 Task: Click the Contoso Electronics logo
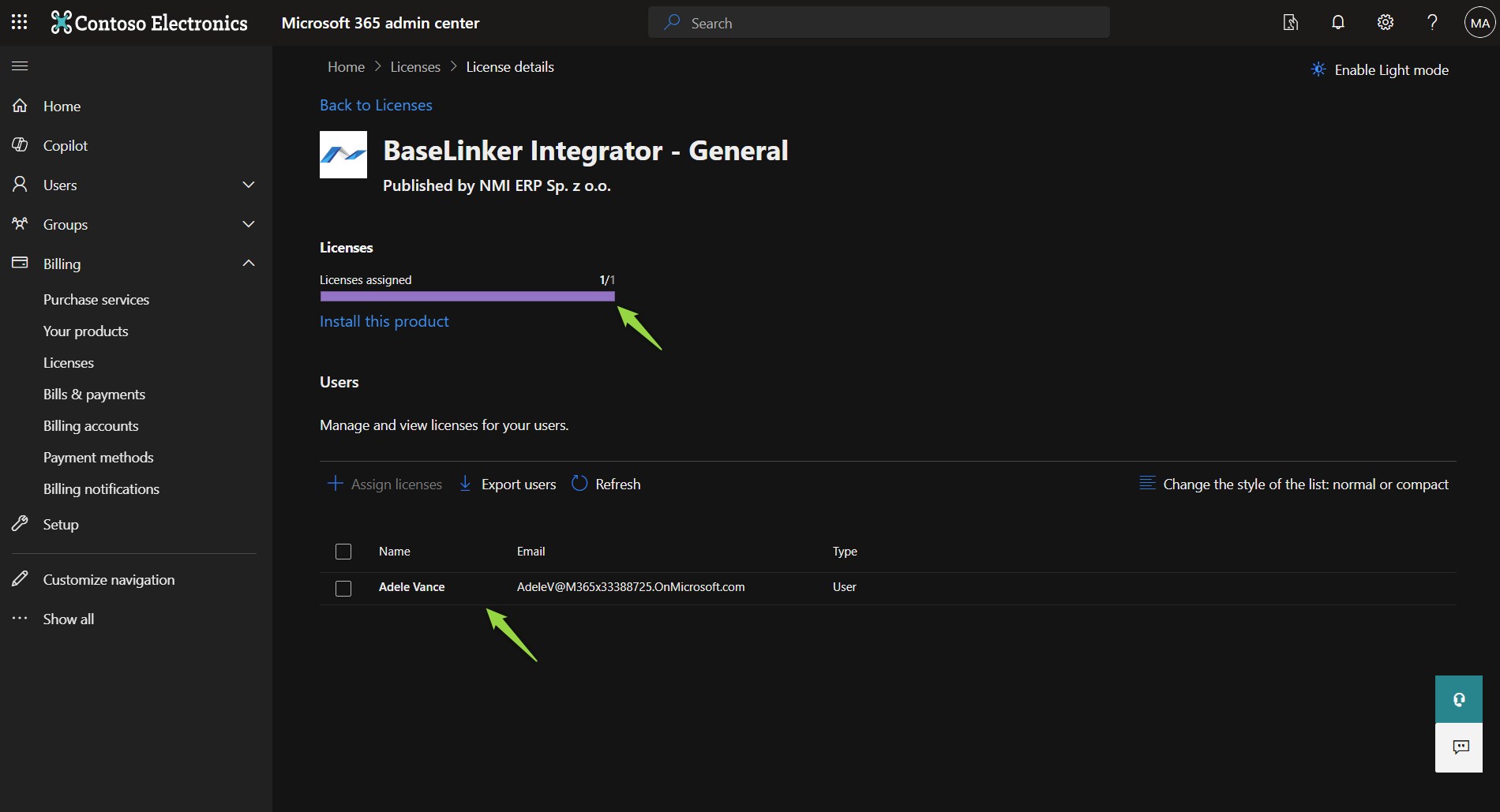[149, 23]
